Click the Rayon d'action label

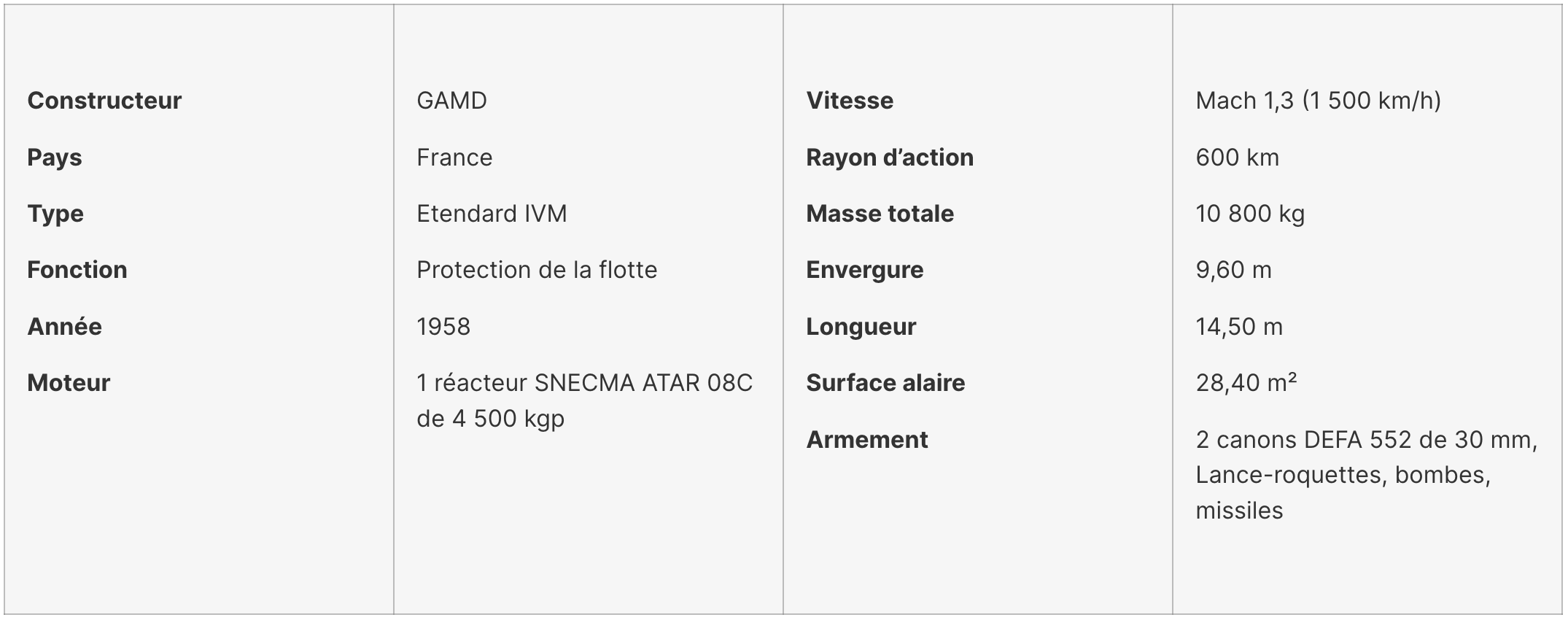click(x=890, y=158)
